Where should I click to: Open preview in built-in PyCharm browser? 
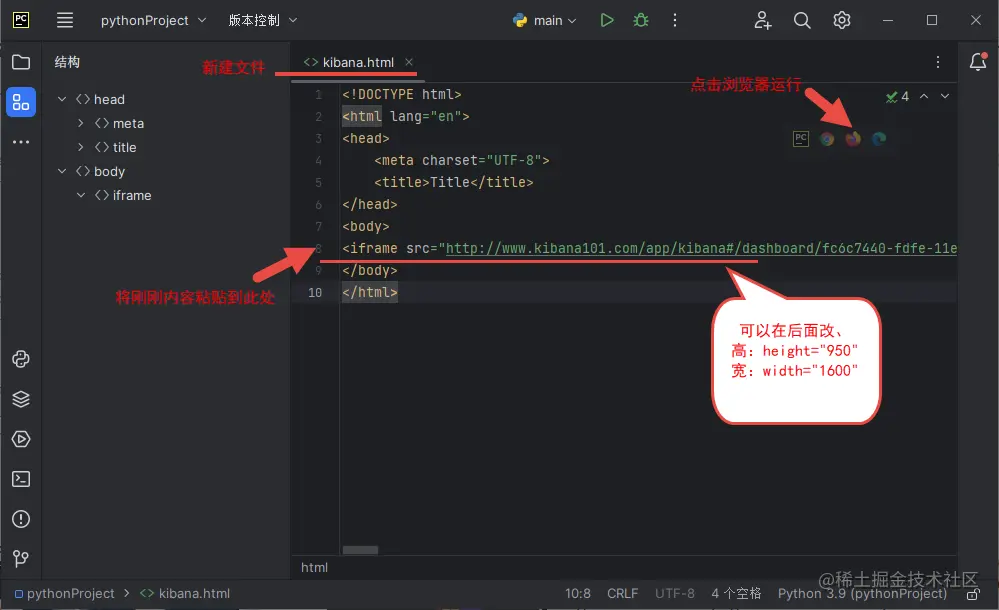(x=801, y=138)
